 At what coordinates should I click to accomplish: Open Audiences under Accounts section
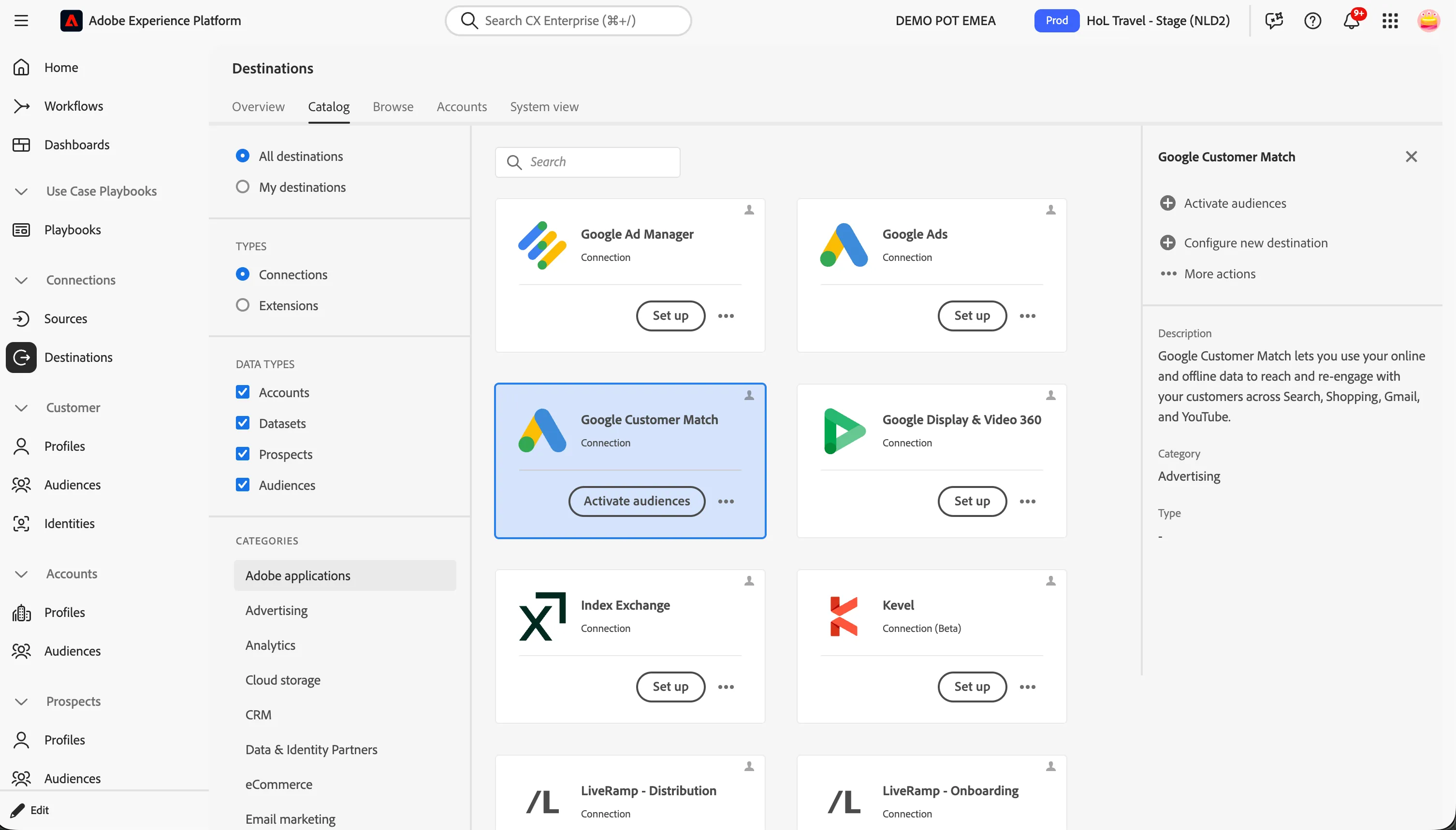pos(73,651)
